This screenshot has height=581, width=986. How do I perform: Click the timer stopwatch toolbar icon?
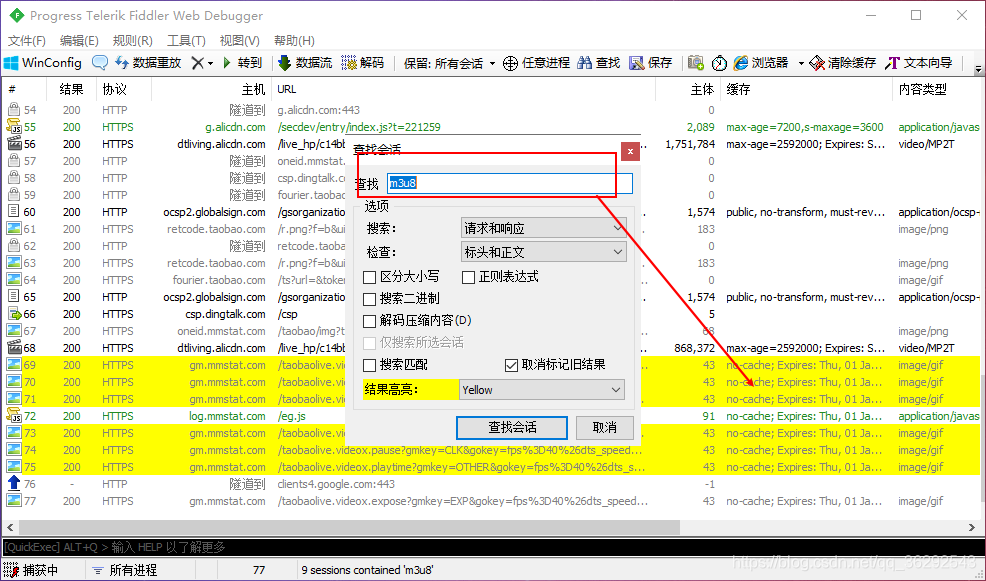pyautogui.click(x=719, y=63)
